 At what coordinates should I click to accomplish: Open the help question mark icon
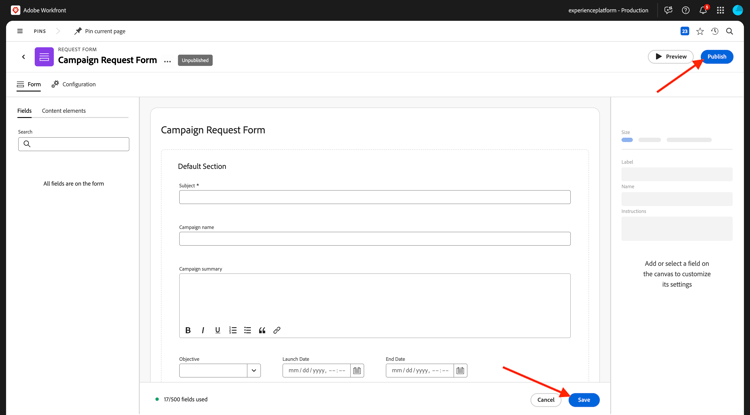[686, 10]
